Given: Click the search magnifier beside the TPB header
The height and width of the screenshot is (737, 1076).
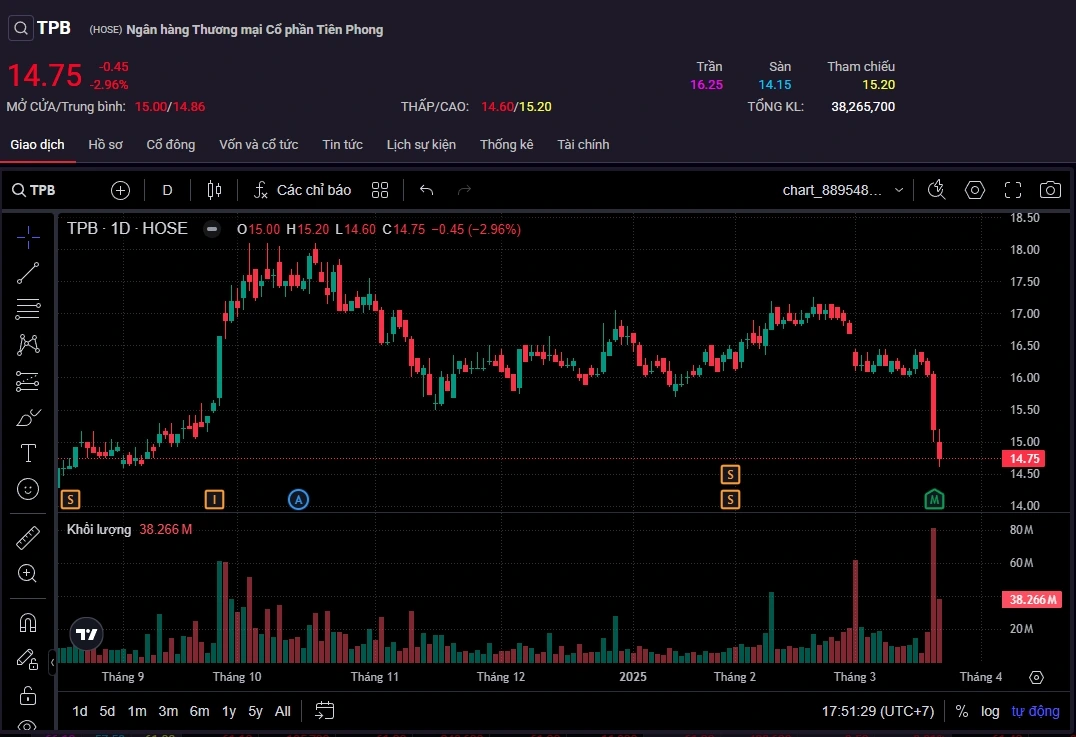Looking at the screenshot, I should coord(21,28).
